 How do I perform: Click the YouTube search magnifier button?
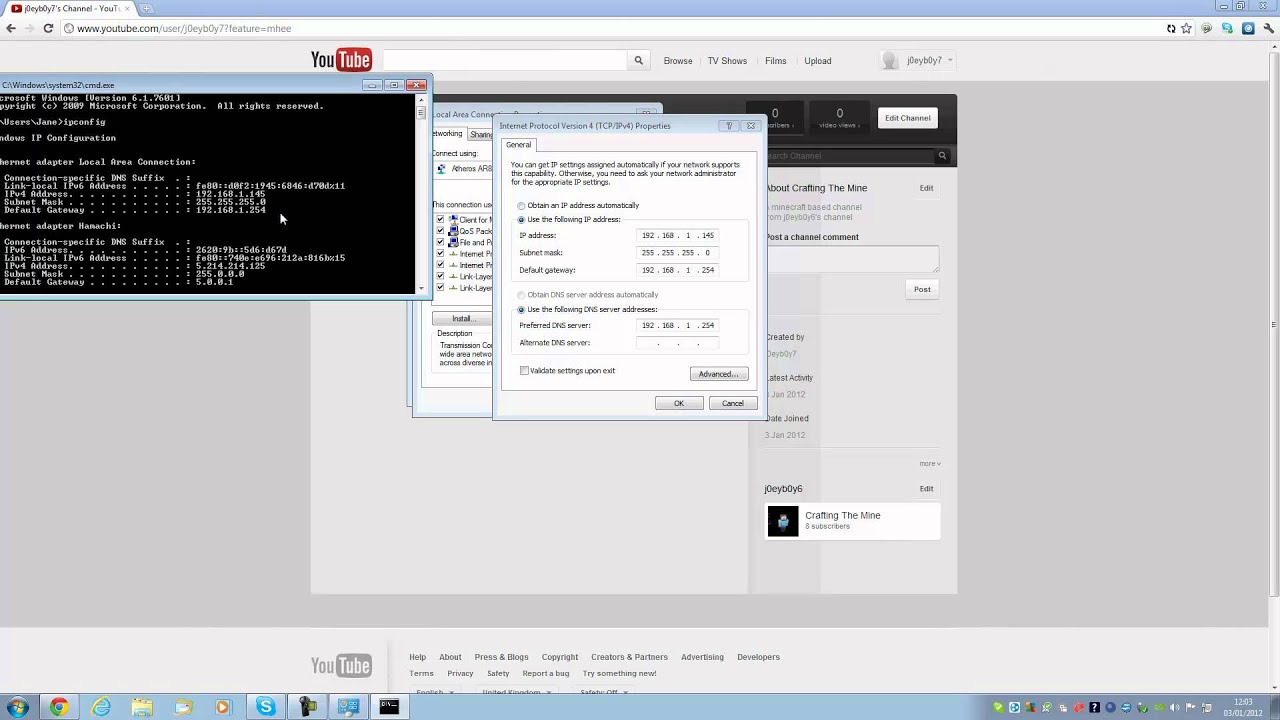(638, 60)
